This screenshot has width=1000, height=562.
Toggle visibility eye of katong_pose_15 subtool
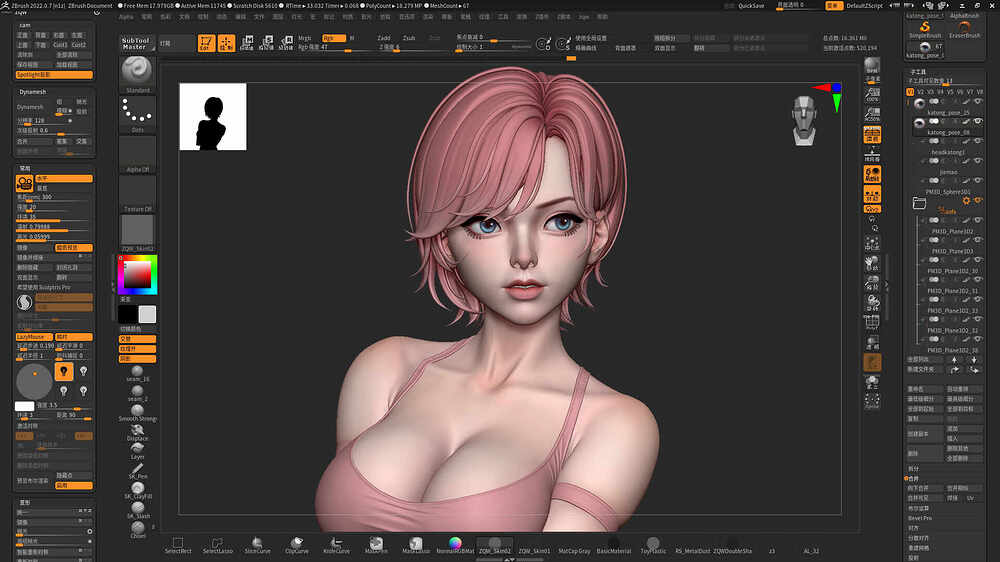tap(978, 101)
